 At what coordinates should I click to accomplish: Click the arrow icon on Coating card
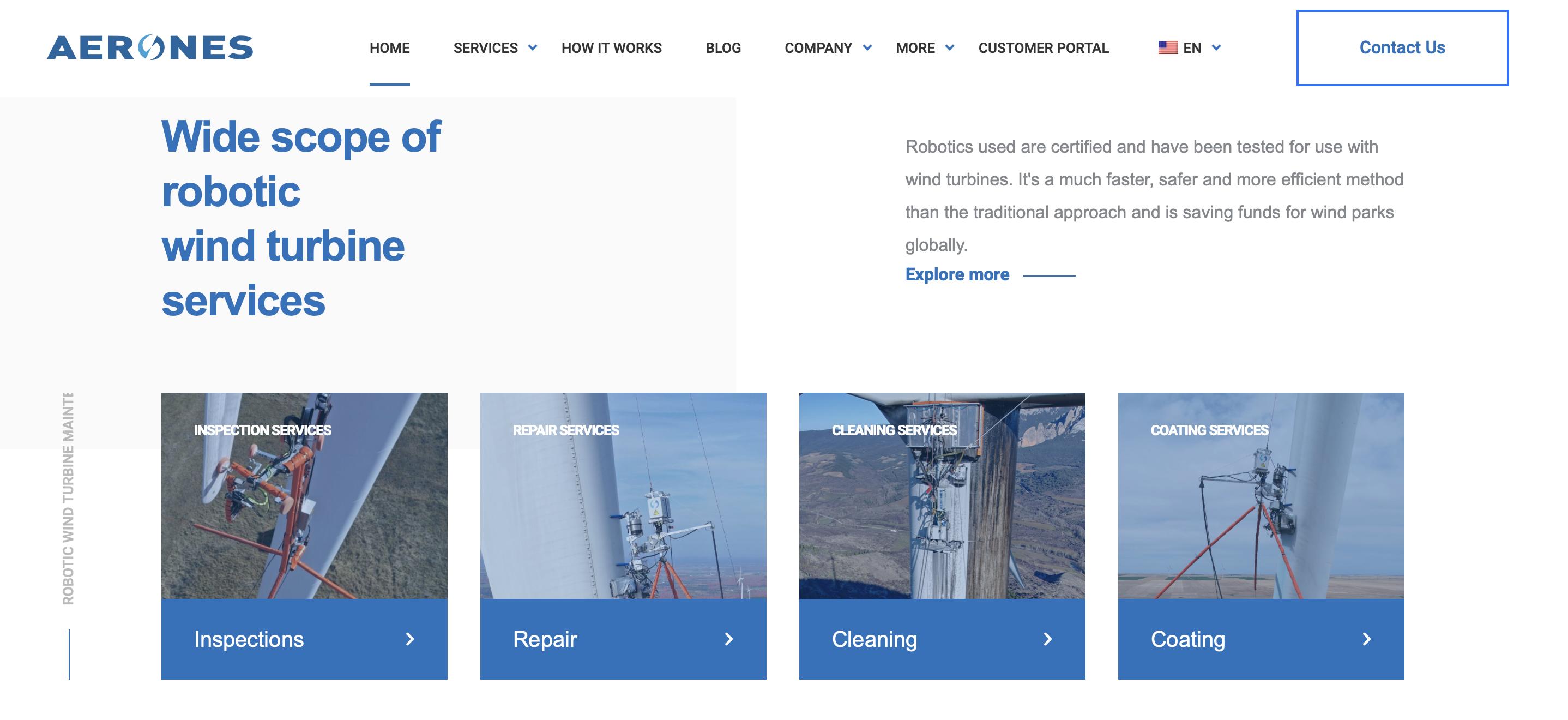click(x=1366, y=639)
